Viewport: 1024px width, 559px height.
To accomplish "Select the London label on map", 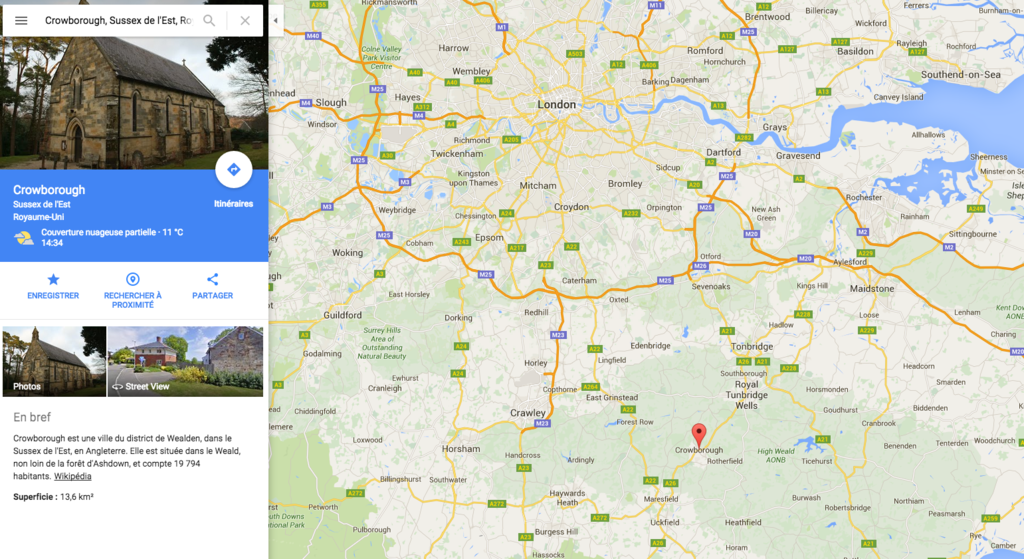I will pos(556,104).
